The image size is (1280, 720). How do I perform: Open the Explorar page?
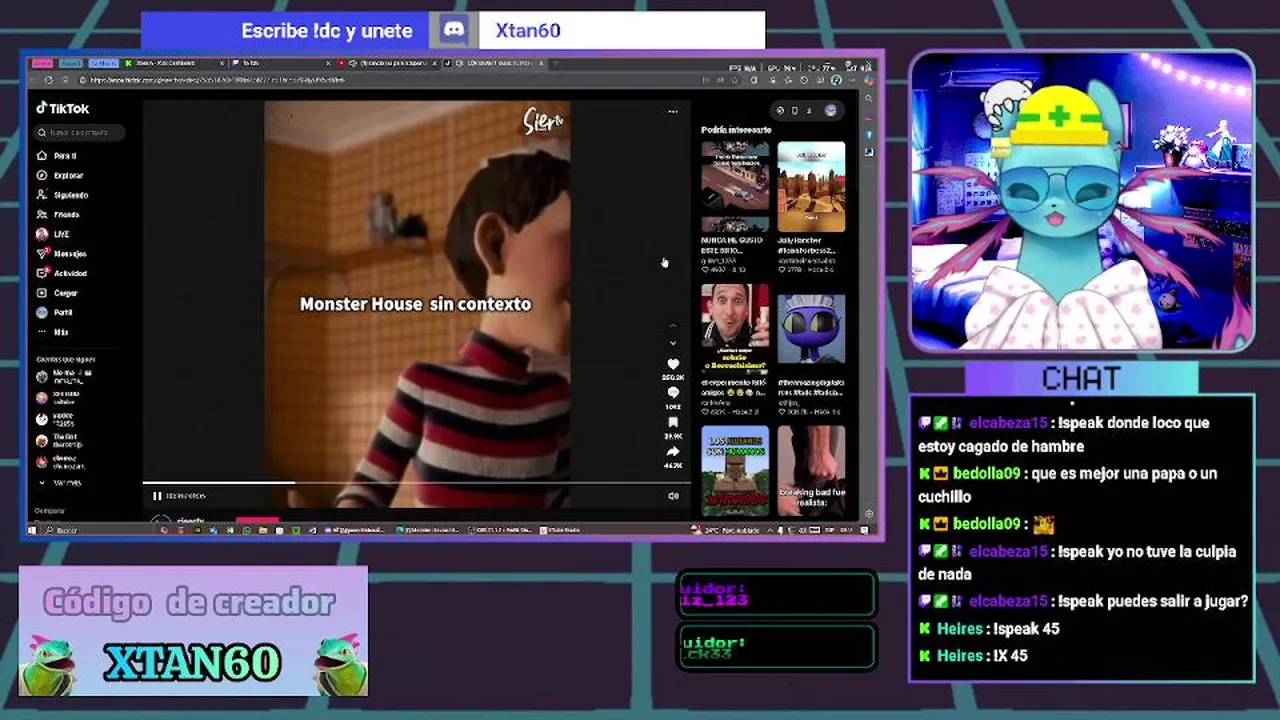click(x=60, y=175)
